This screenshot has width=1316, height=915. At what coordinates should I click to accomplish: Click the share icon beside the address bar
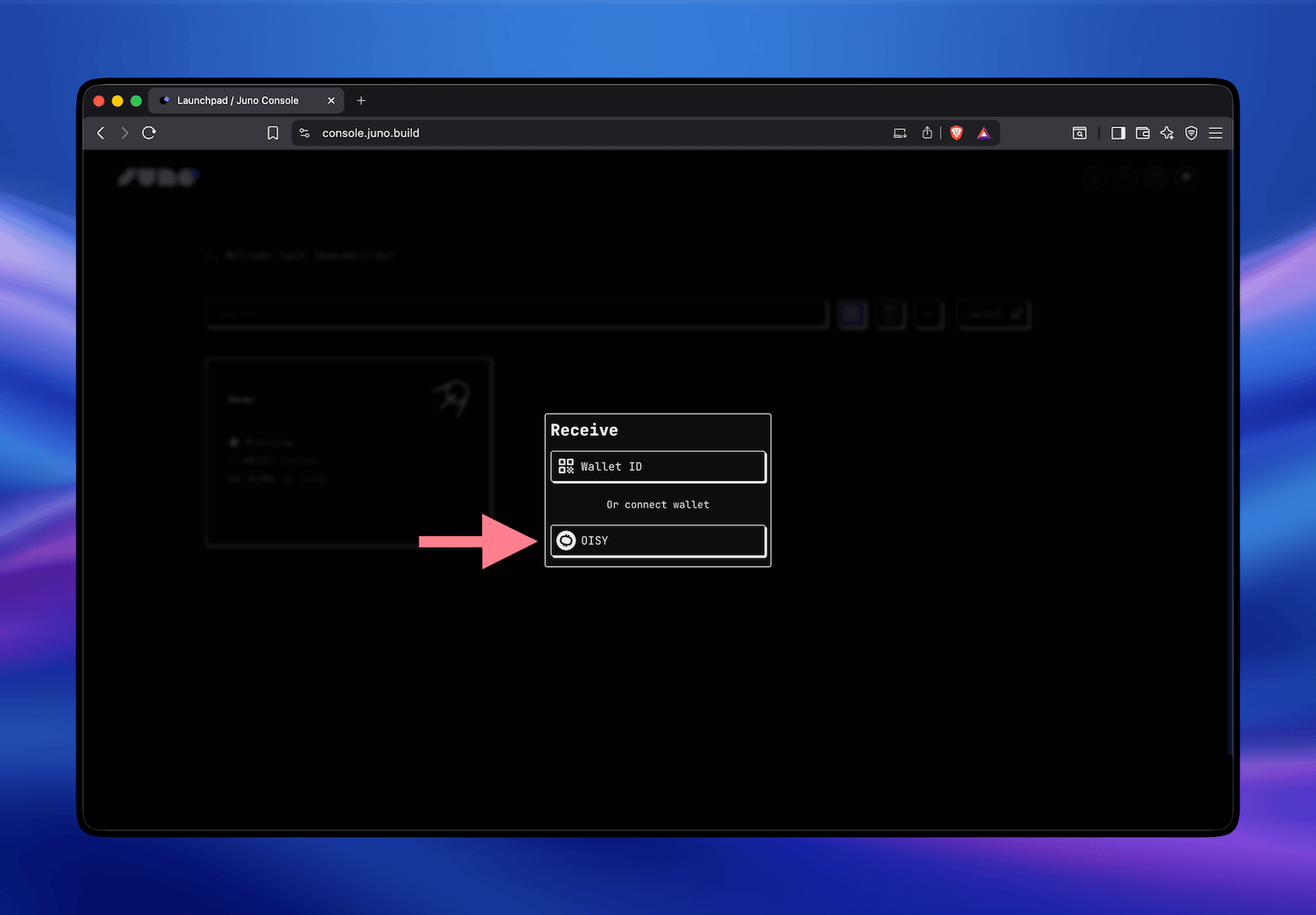927,132
